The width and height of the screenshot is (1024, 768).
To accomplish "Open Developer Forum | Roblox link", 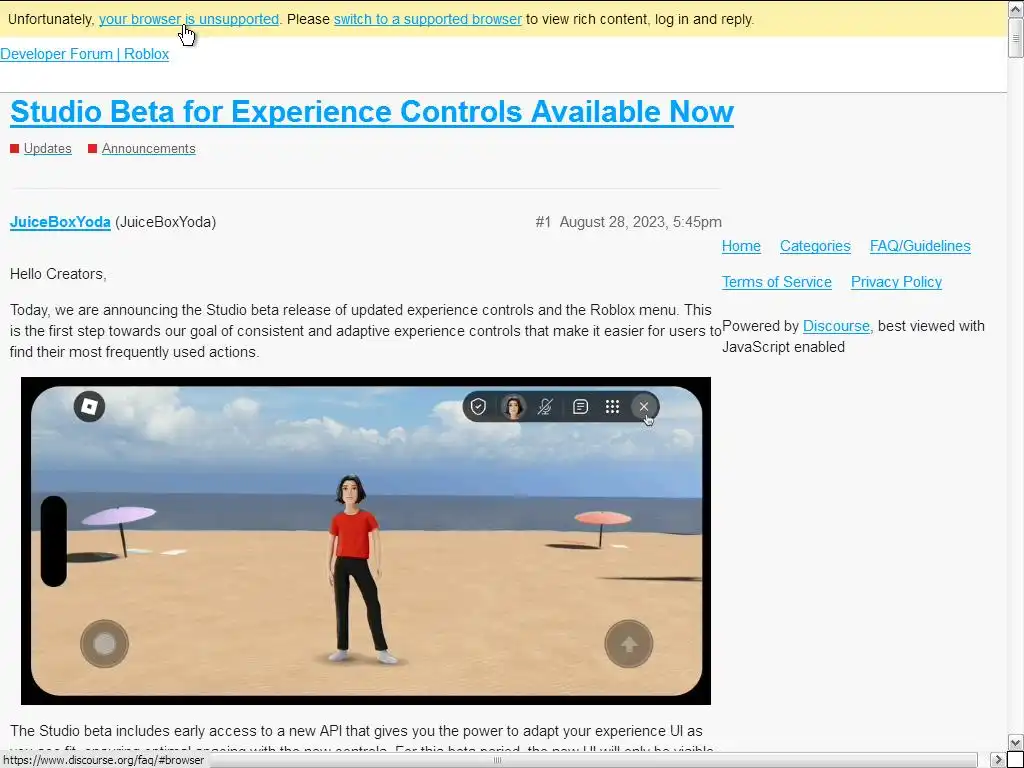I will (84, 54).
